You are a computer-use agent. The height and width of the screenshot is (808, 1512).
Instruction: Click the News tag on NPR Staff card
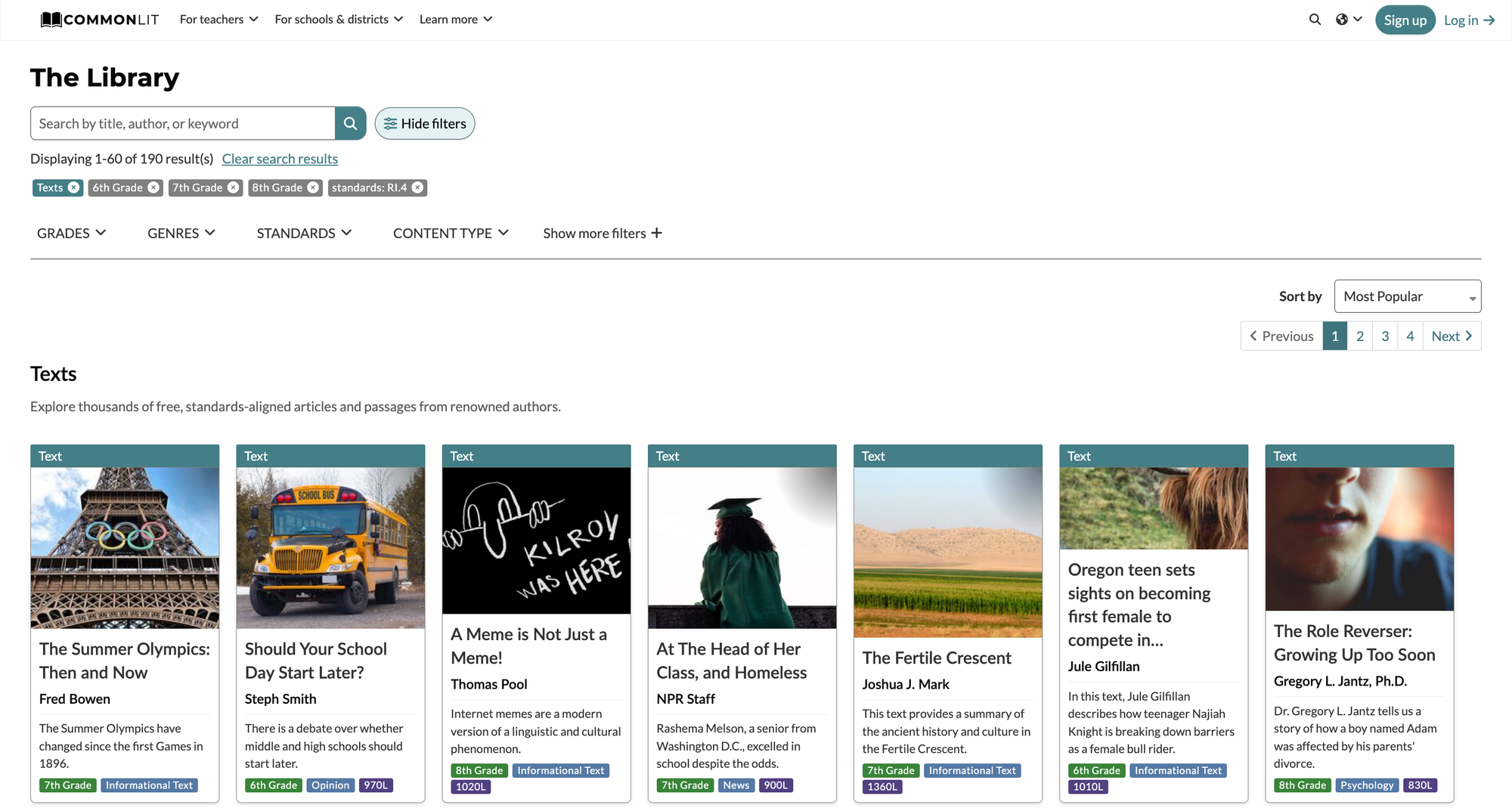point(736,785)
